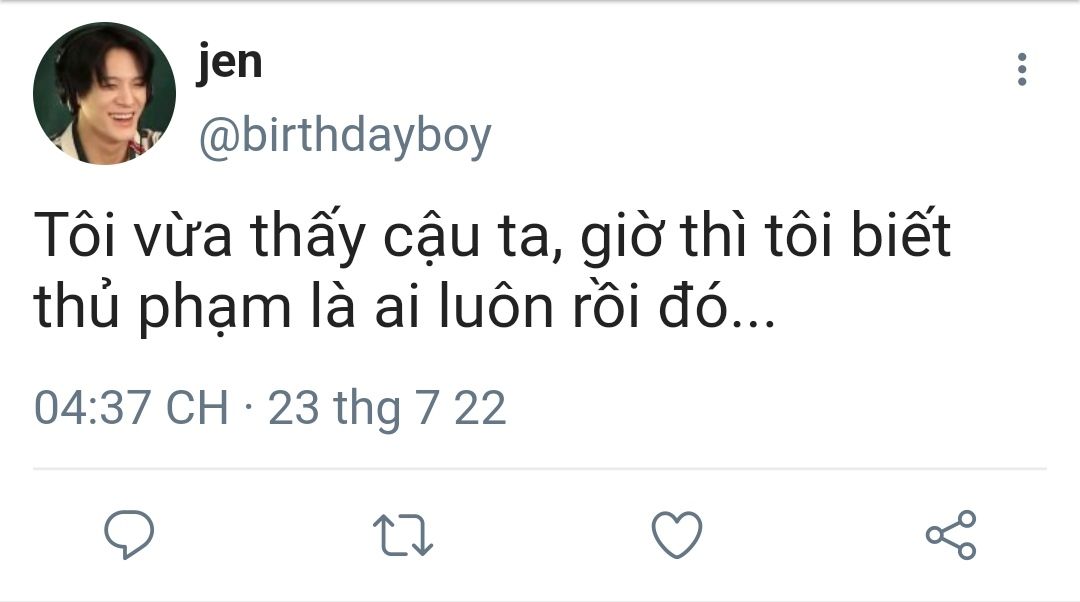Click the tweet line starting 'Tôi vừa thấy'

[x=492, y=235]
